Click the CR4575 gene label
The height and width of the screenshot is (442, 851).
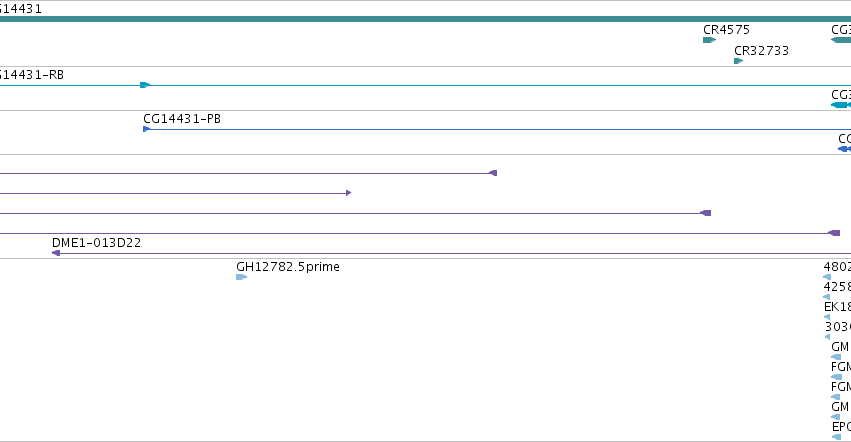[x=726, y=30]
